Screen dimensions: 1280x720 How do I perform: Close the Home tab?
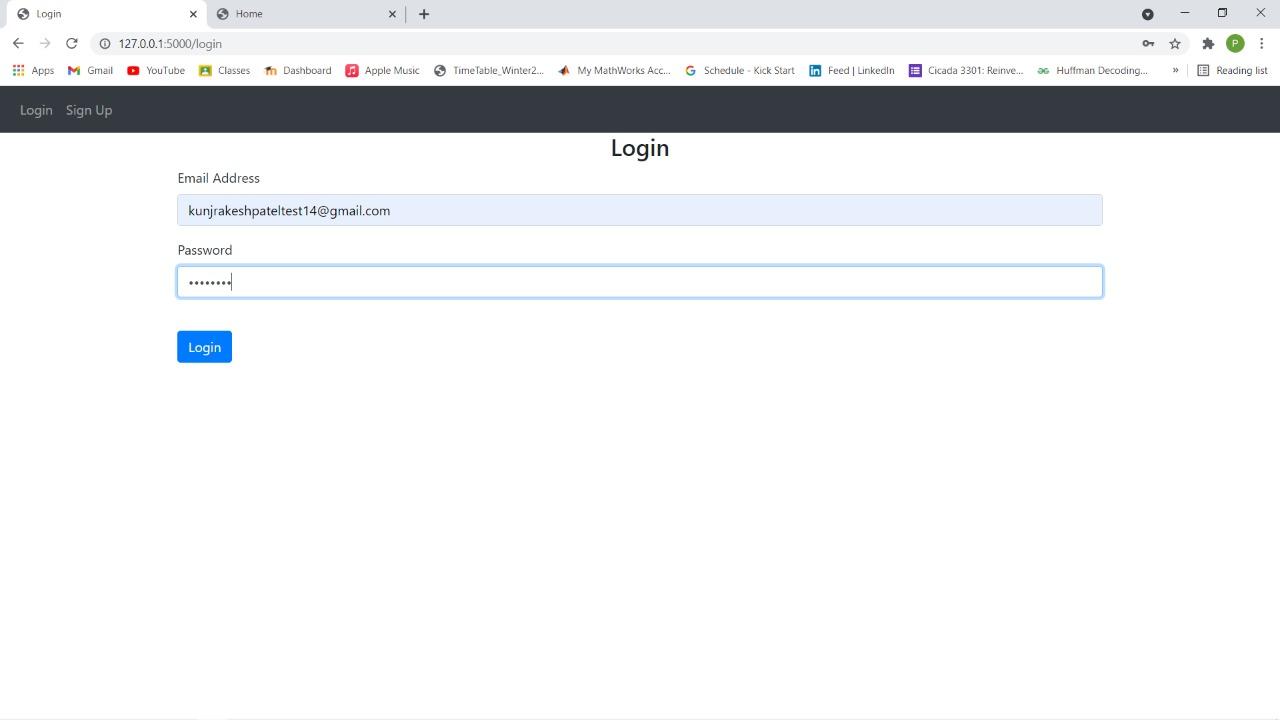tap(392, 14)
